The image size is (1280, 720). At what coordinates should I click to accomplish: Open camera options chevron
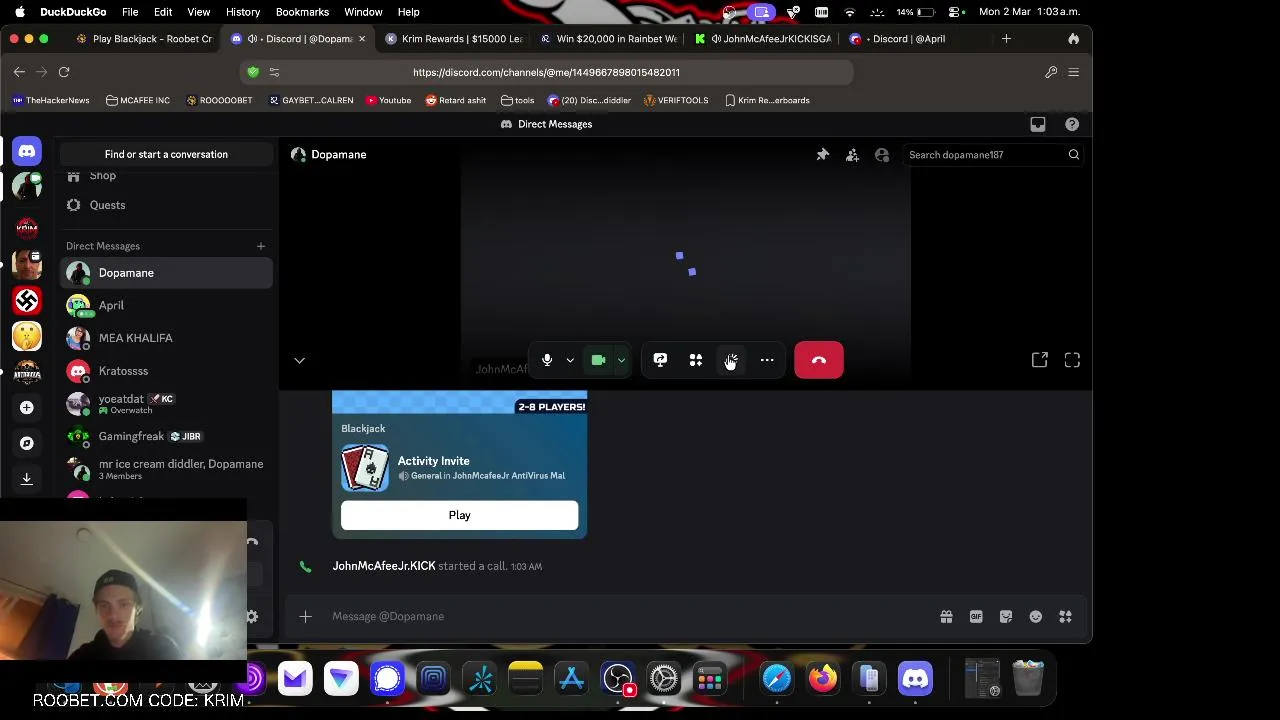click(621, 360)
